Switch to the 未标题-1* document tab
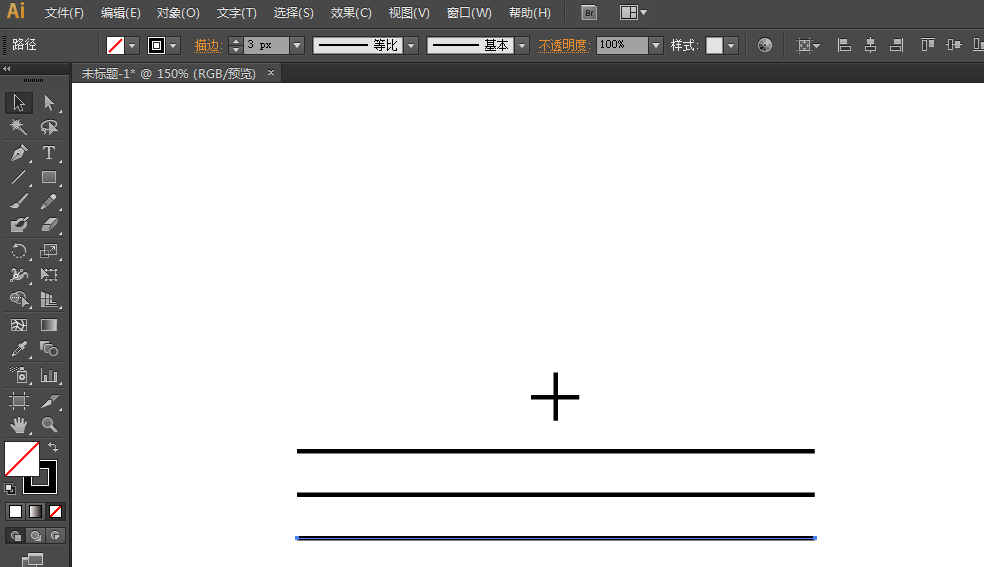 coord(169,73)
